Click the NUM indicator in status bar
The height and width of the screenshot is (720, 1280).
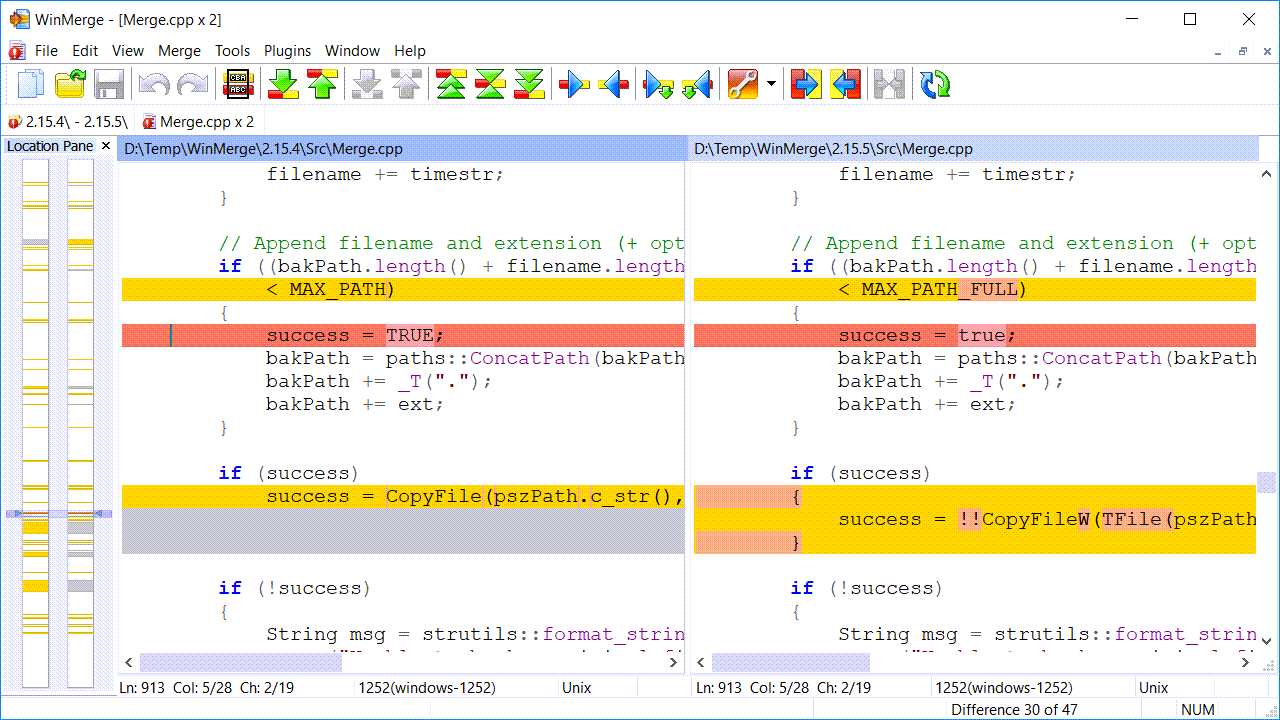click(1198, 710)
